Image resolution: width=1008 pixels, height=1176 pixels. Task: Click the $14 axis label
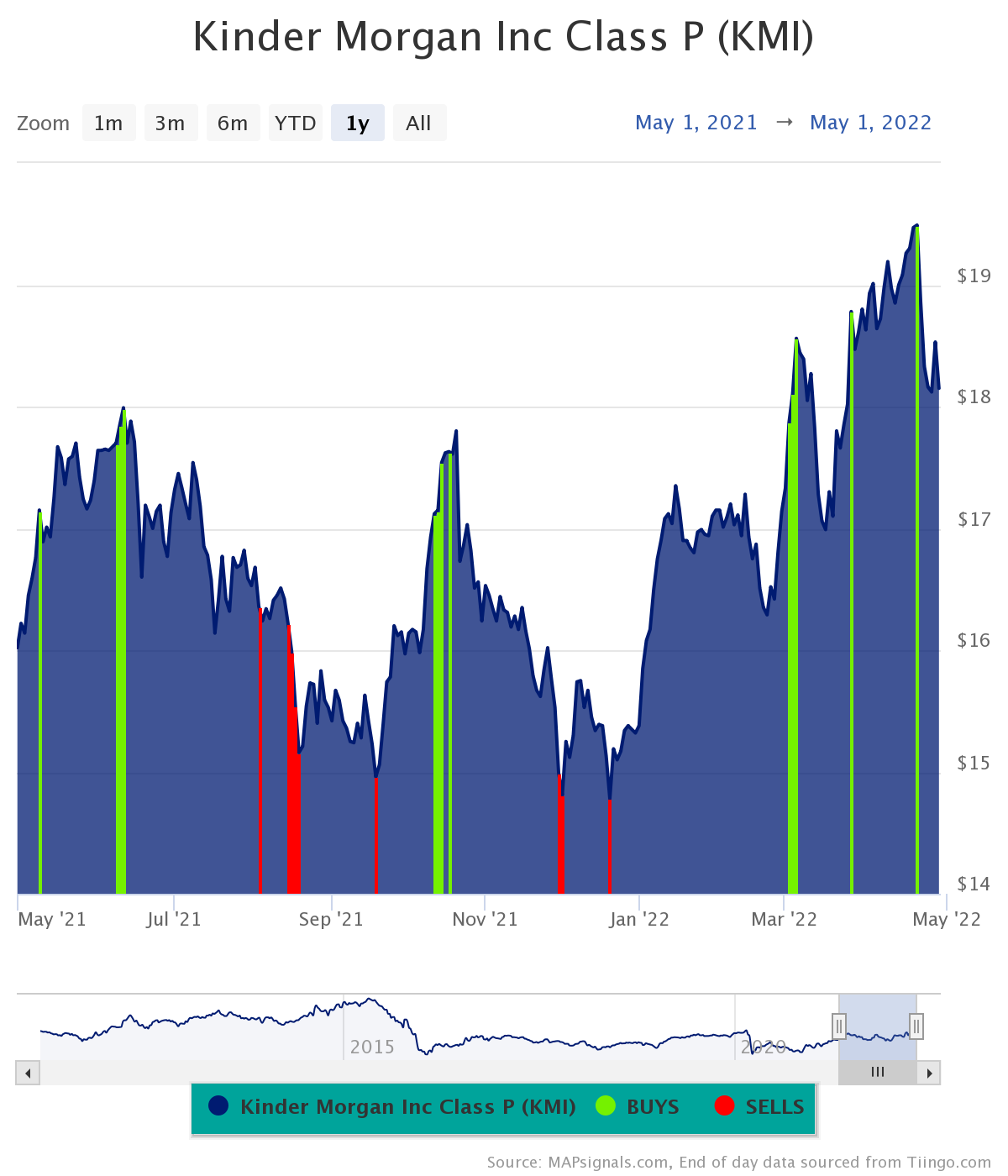click(974, 884)
